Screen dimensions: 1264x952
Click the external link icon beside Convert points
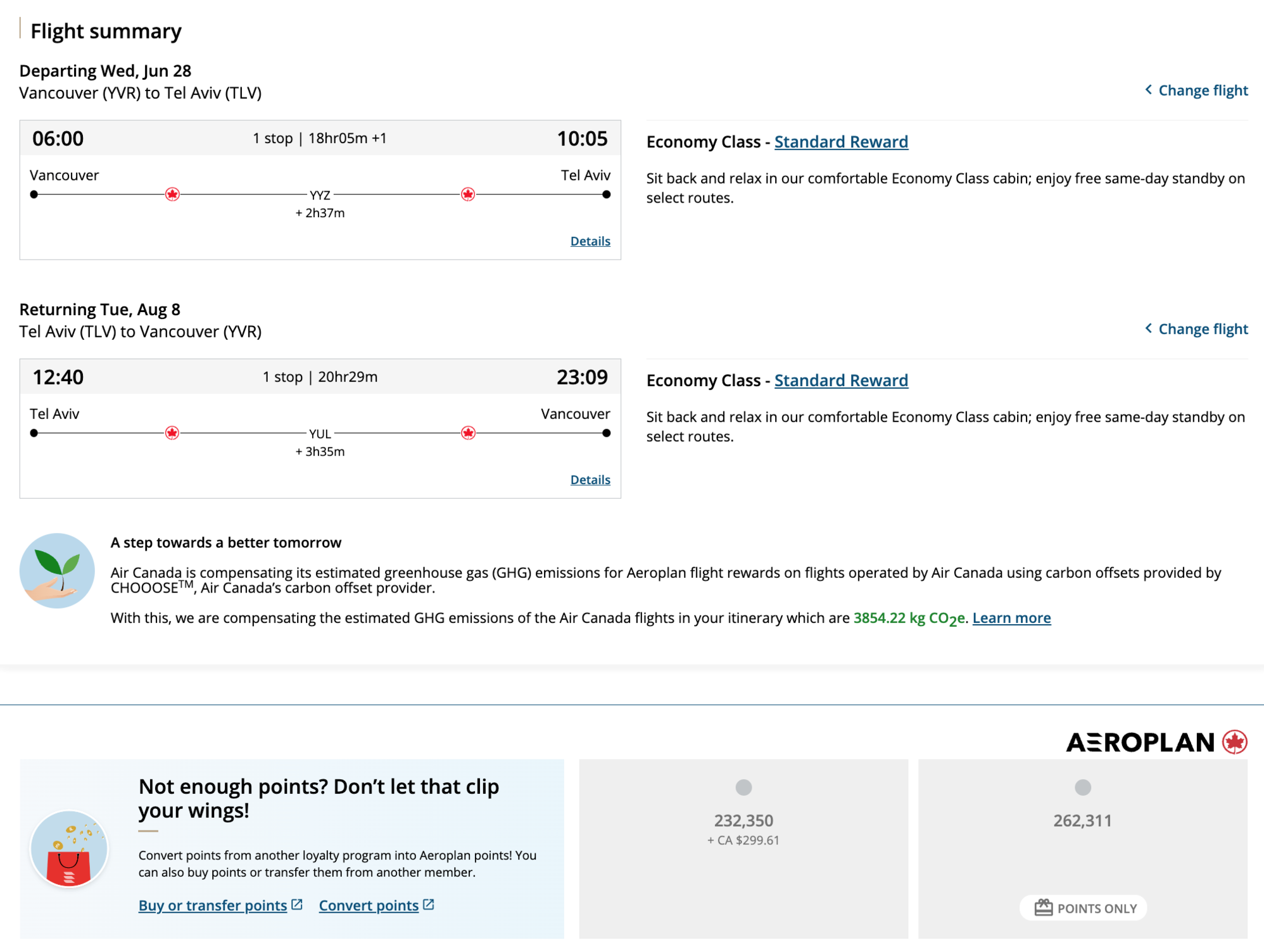(429, 905)
